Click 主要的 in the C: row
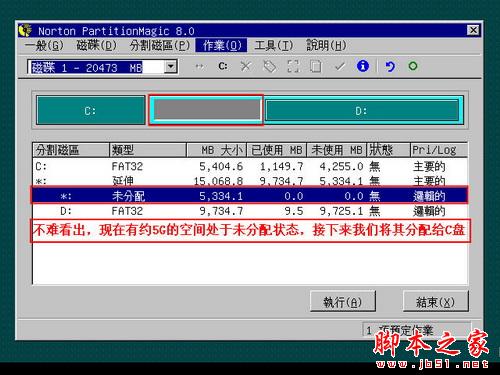Screen dimensions: 500x375 tap(429, 166)
